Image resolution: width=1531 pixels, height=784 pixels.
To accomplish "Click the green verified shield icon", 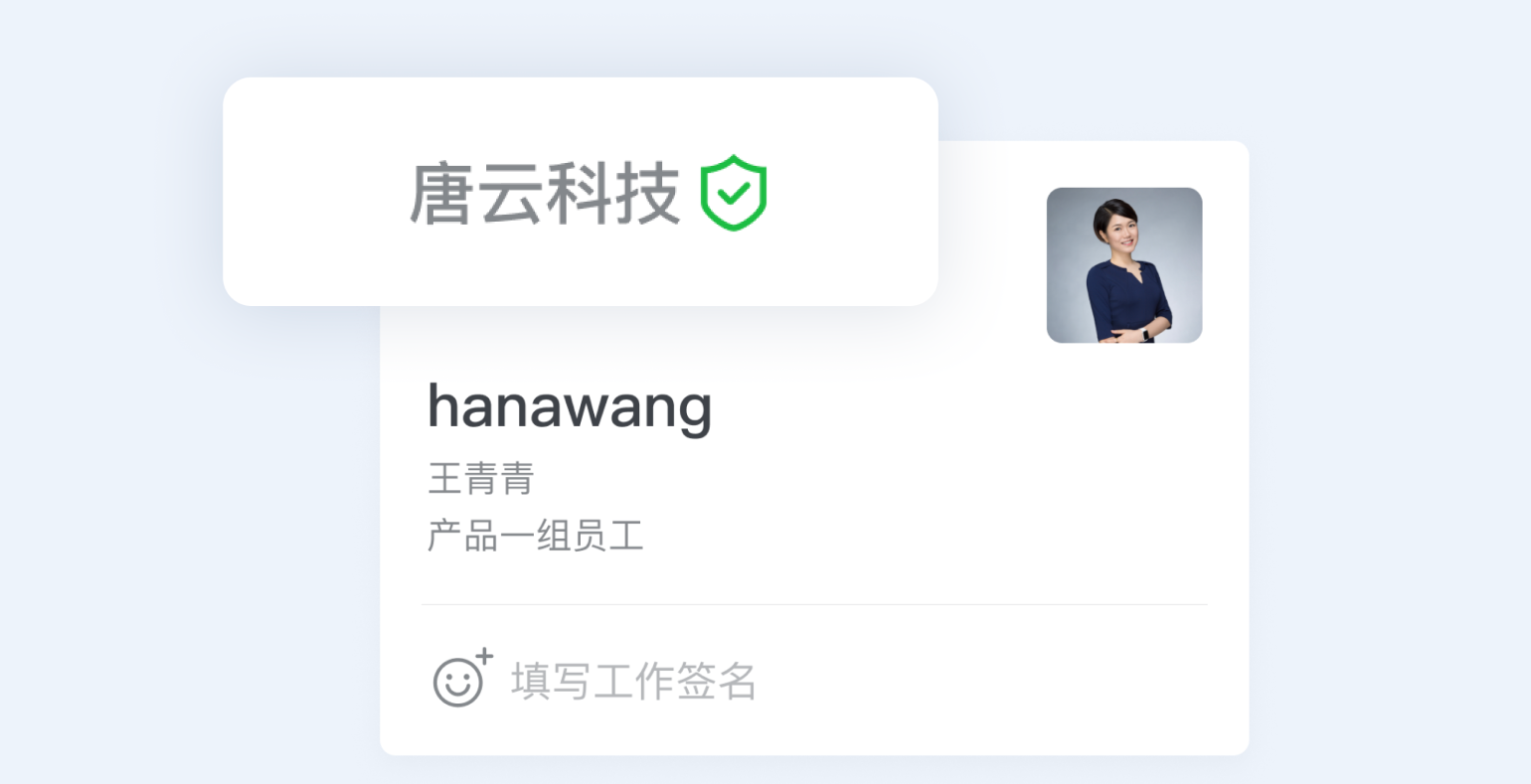I will pyautogui.click(x=734, y=193).
